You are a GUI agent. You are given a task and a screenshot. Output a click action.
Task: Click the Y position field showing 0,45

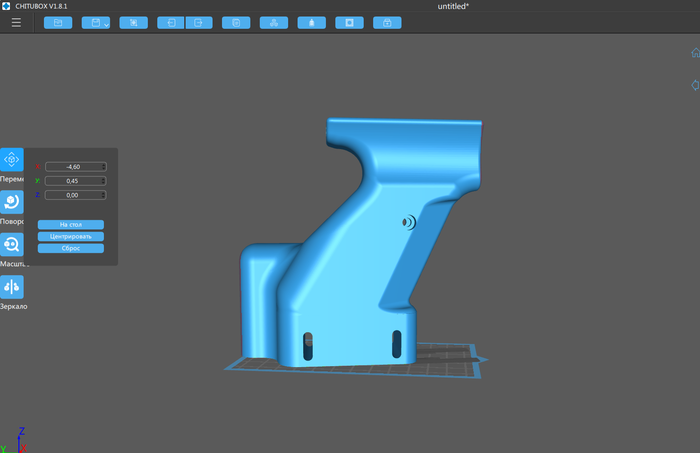(76, 181)
